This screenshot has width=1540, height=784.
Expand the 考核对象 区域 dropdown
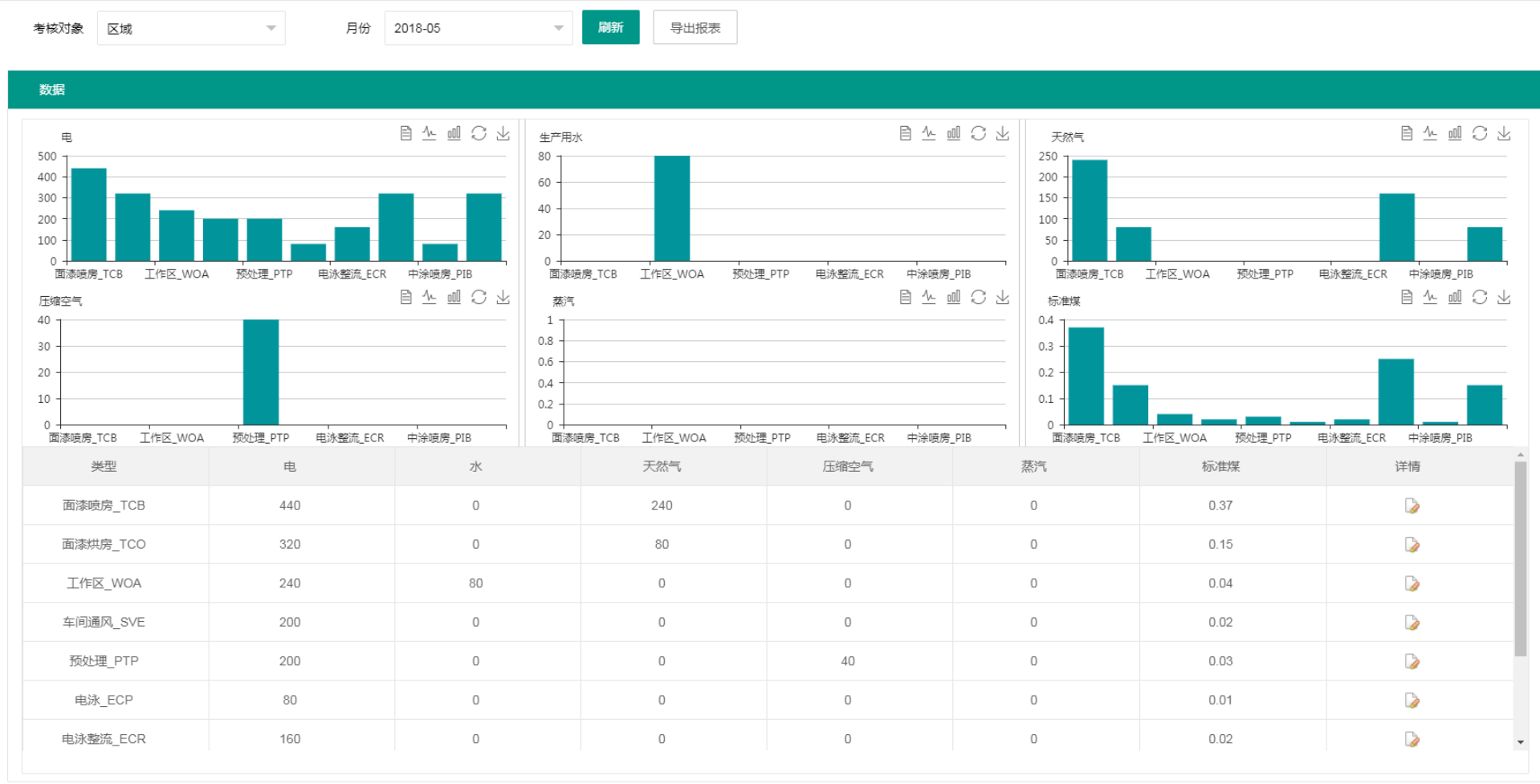click(191, 28)
